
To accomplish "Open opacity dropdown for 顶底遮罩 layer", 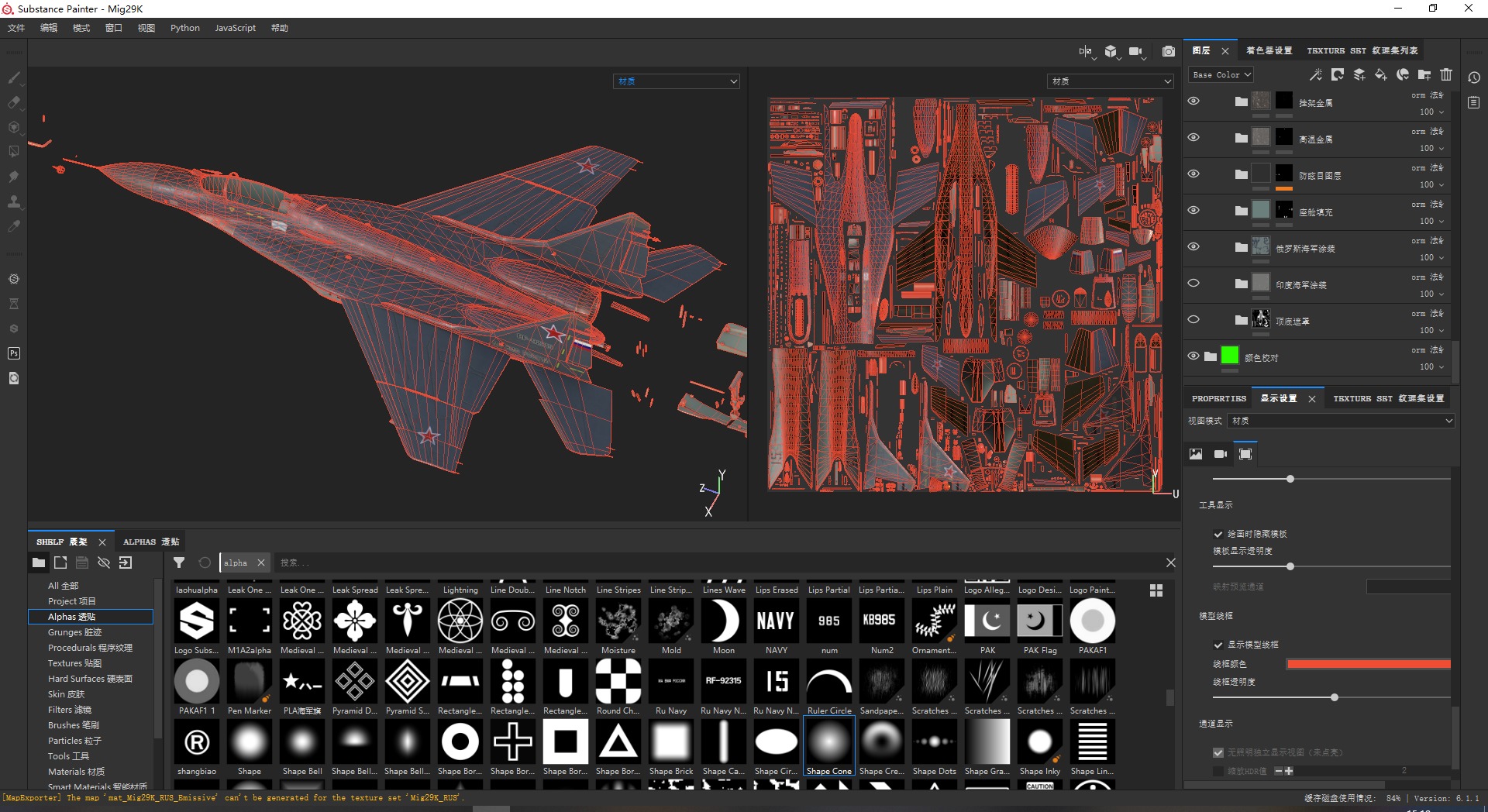I will click(x=1432, y=330).
